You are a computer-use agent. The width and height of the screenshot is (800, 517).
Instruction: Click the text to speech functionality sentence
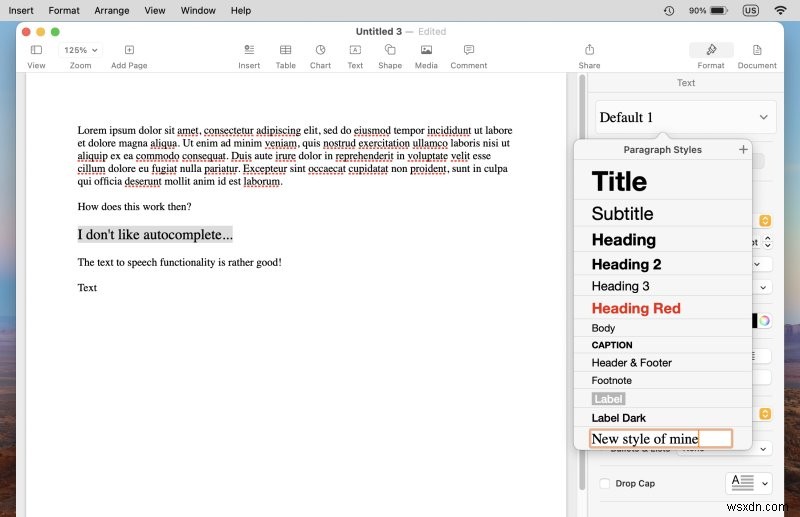click(180, 262)
